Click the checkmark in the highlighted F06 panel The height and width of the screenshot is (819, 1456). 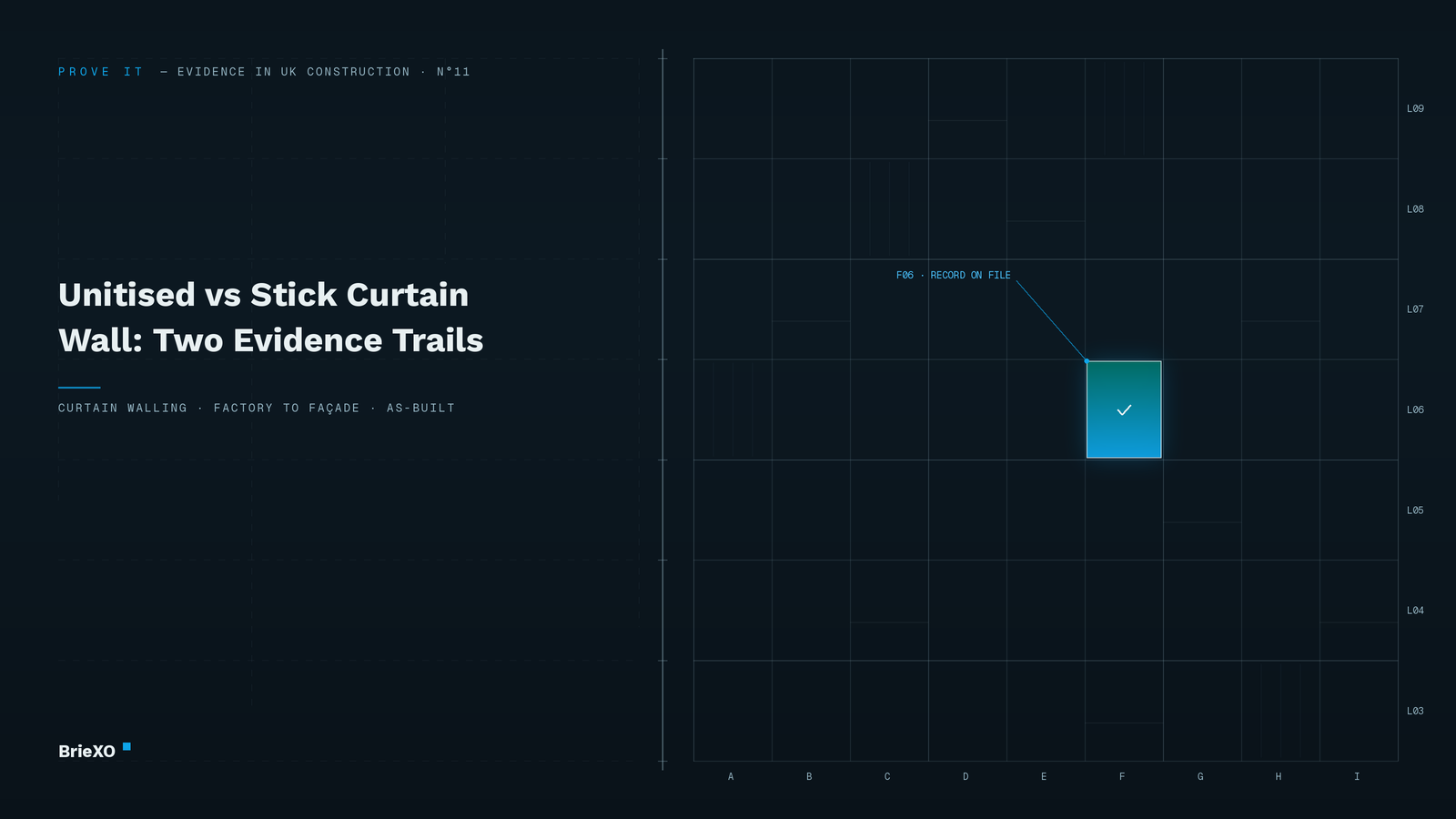[1124, 410]
